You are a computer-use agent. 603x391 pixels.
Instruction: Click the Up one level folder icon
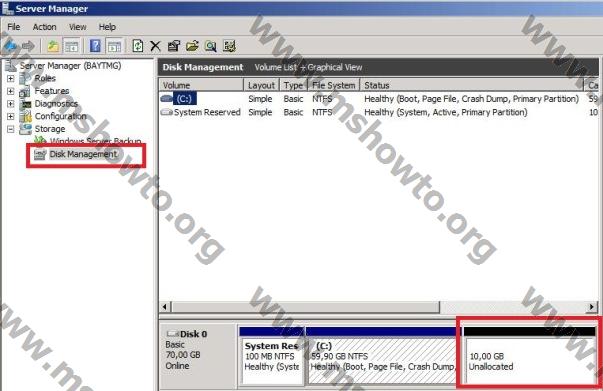(53, 46)
